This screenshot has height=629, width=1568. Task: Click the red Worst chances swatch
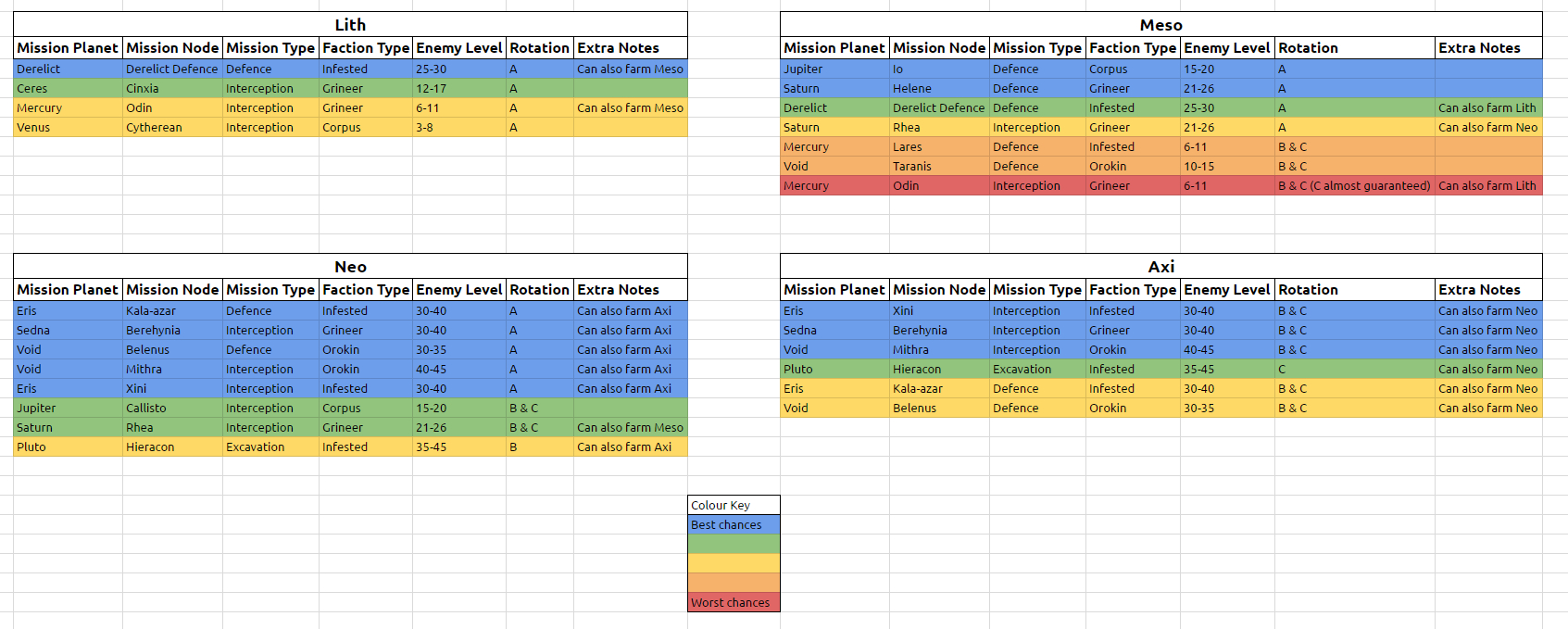coord(734,603)
